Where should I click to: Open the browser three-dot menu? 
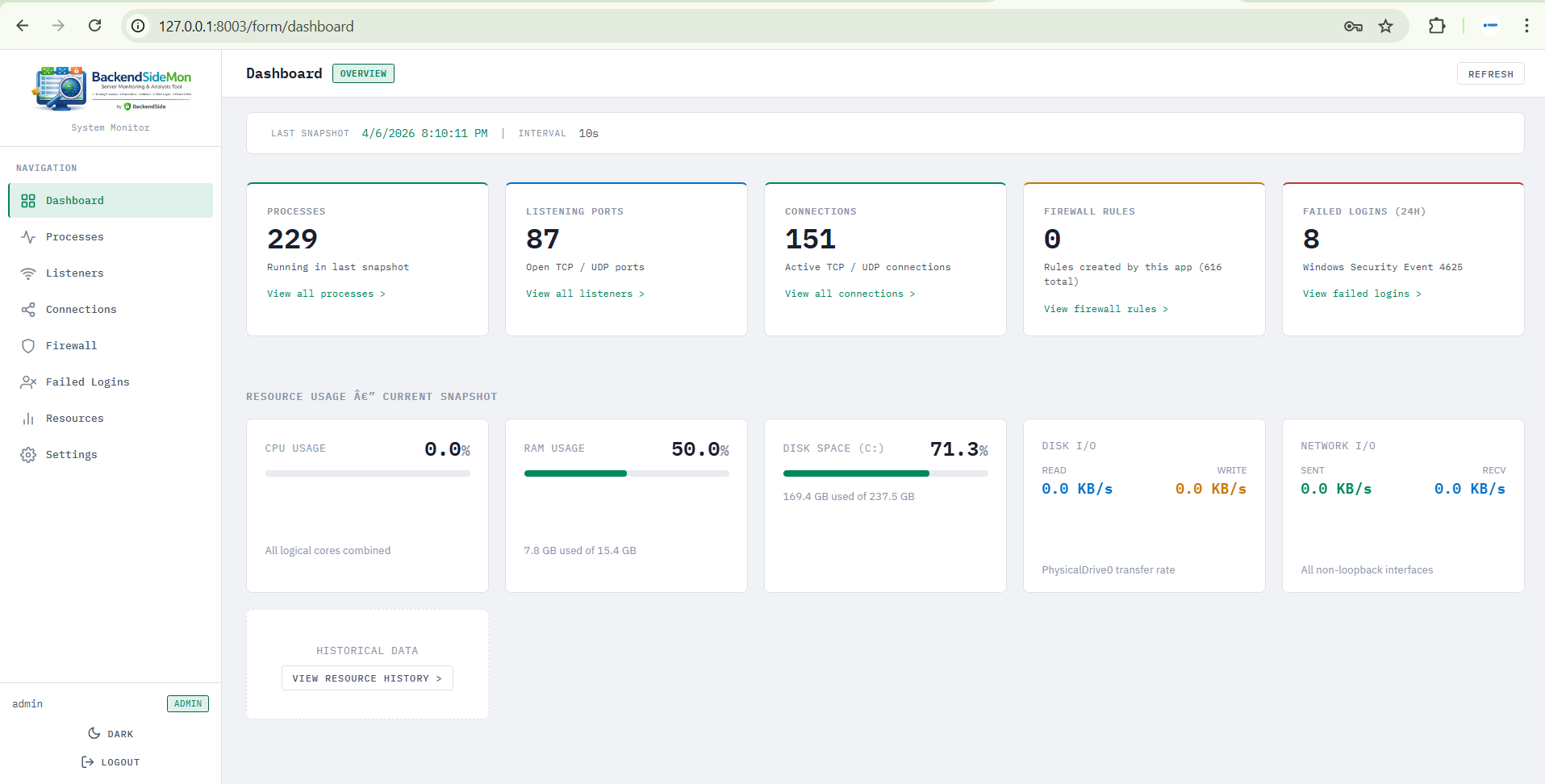point(1526,26)
